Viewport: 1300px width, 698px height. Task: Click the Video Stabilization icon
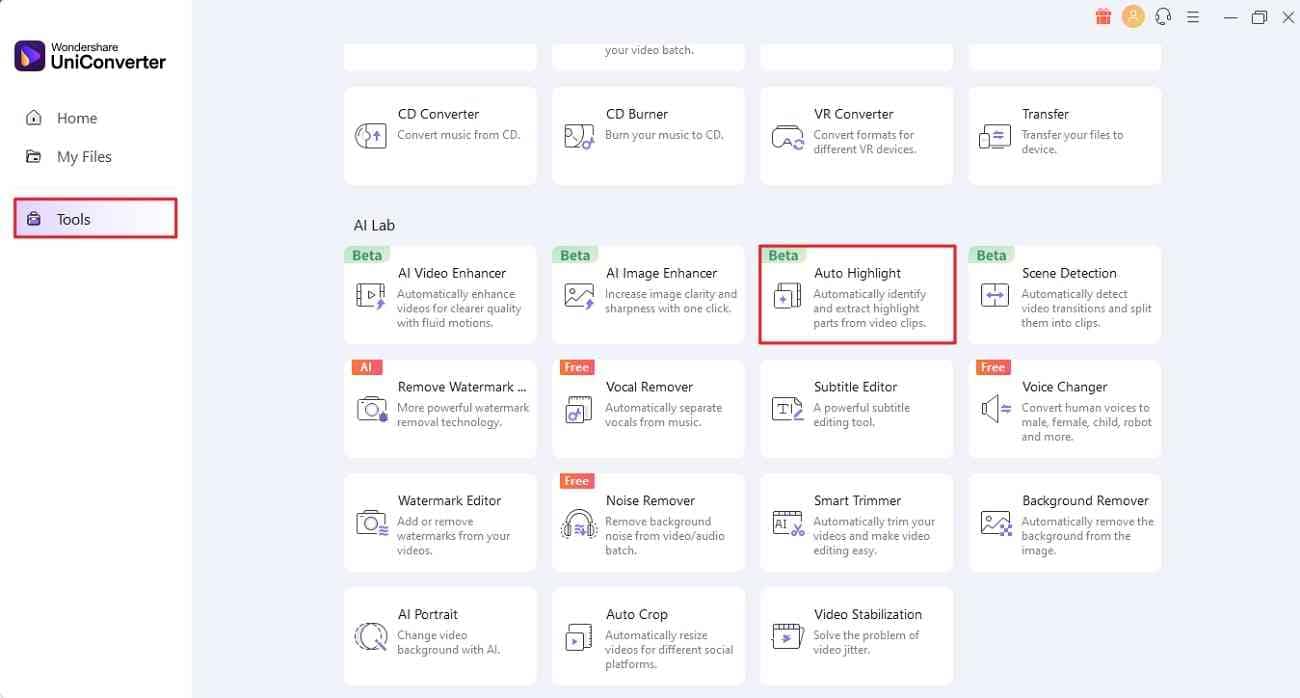tap(787, 636)
